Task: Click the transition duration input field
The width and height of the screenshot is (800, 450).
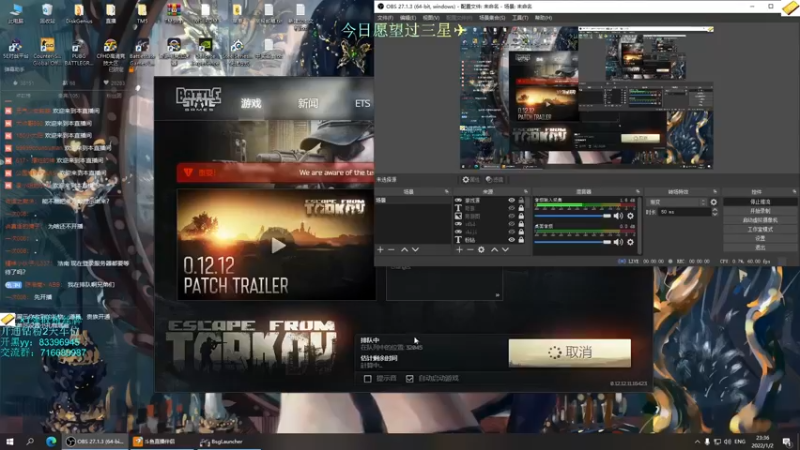Action: click(x=683, y=212)
